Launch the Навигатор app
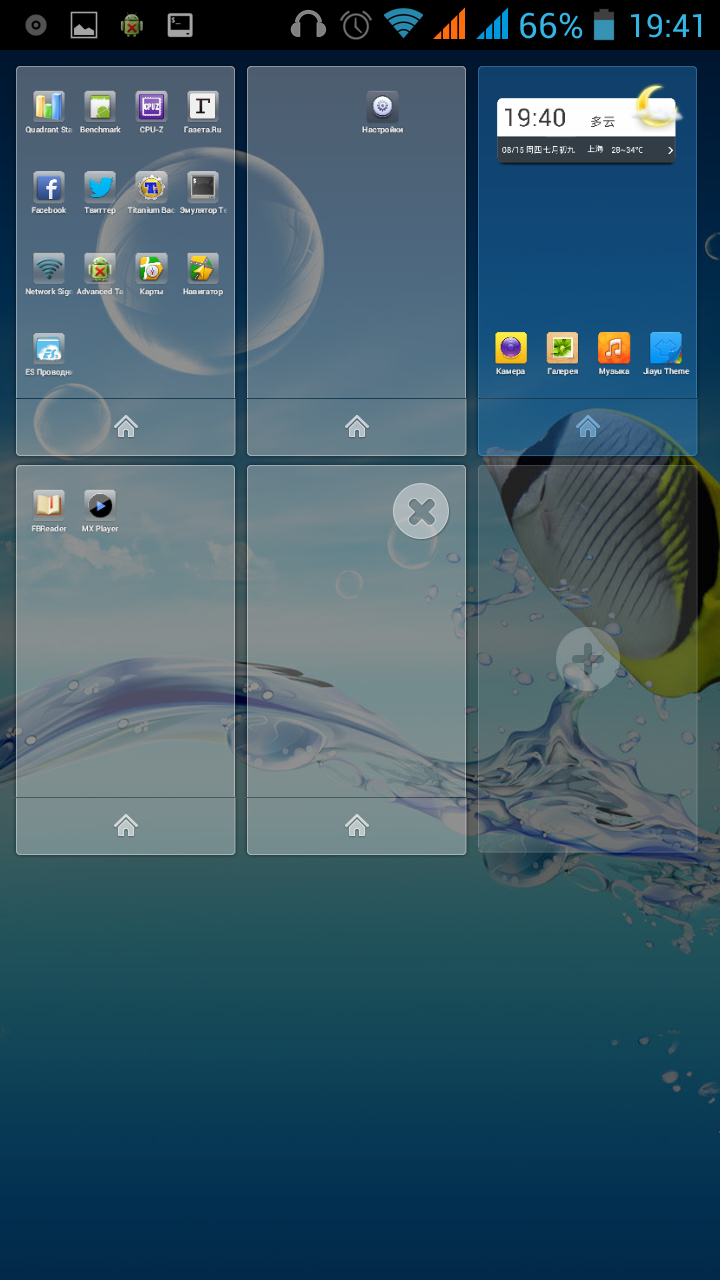Viewport: 720px width, 1280px height. 203,268
